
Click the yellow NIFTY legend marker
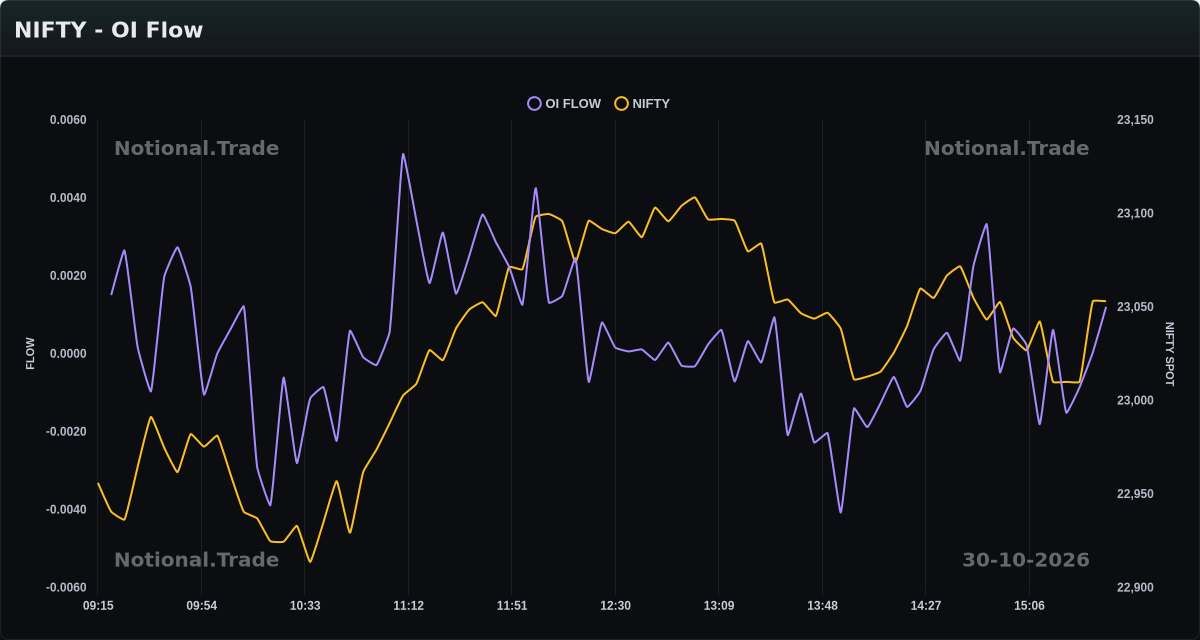click(621, 103)
